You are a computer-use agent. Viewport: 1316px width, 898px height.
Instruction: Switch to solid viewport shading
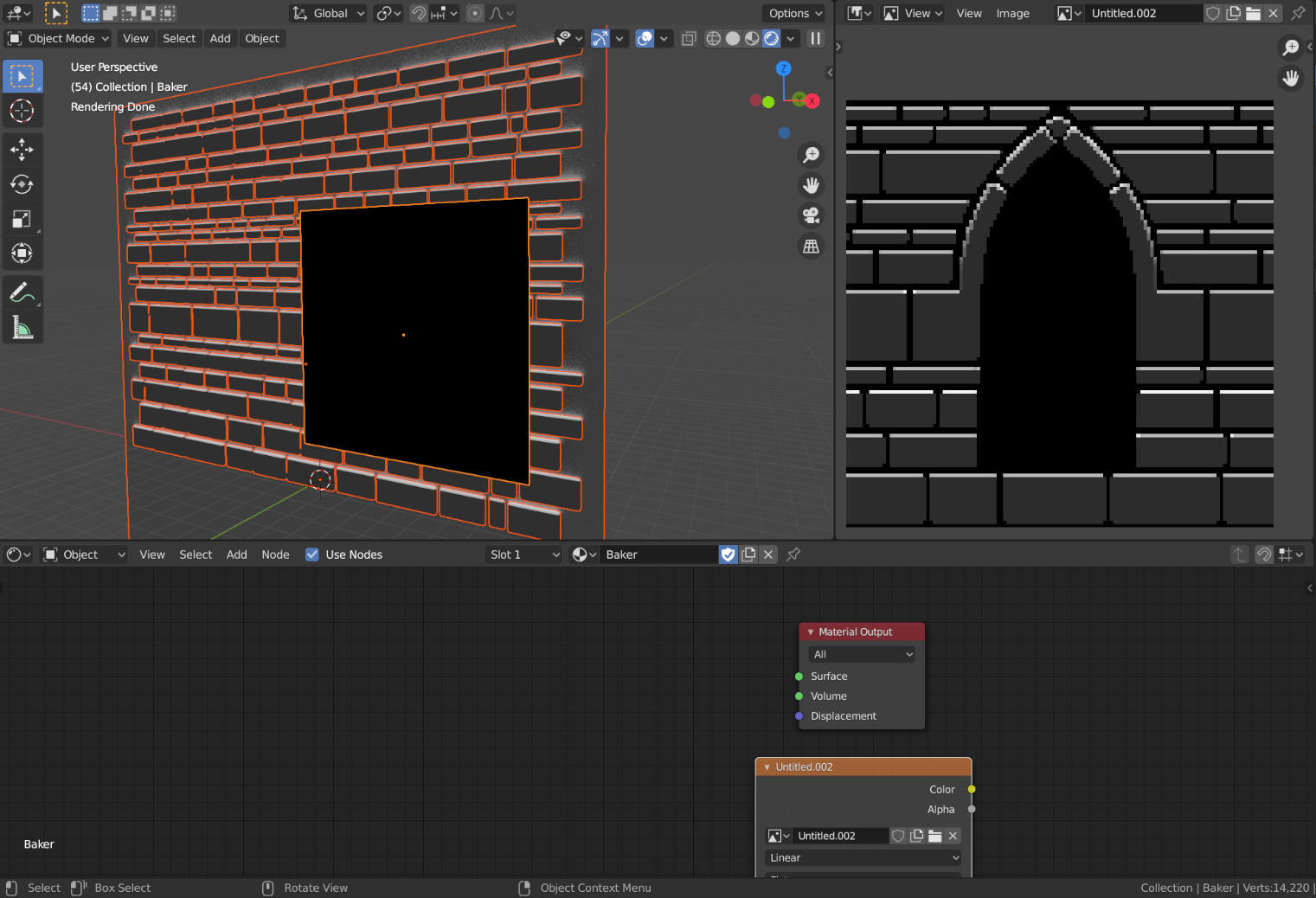(x=733, y=38)
